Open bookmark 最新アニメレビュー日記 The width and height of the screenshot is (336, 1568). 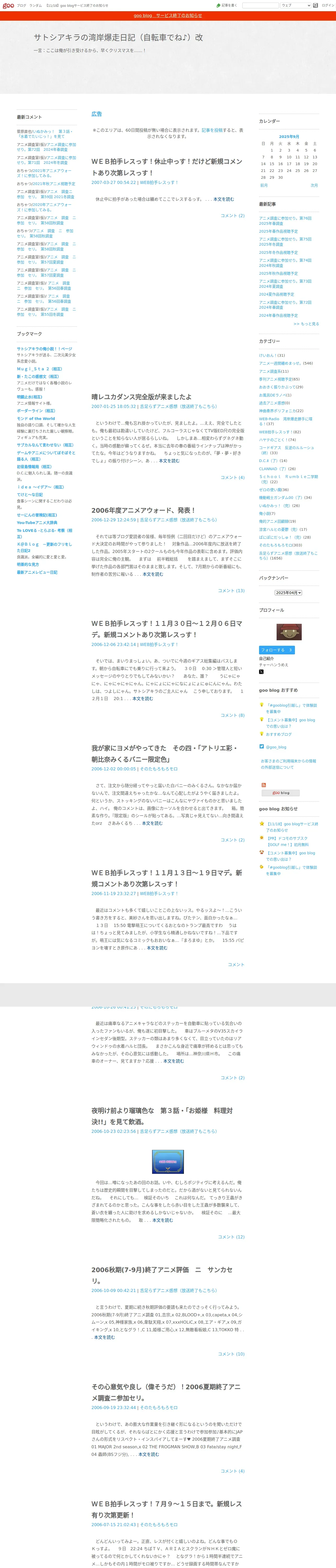tap(37, 572)
